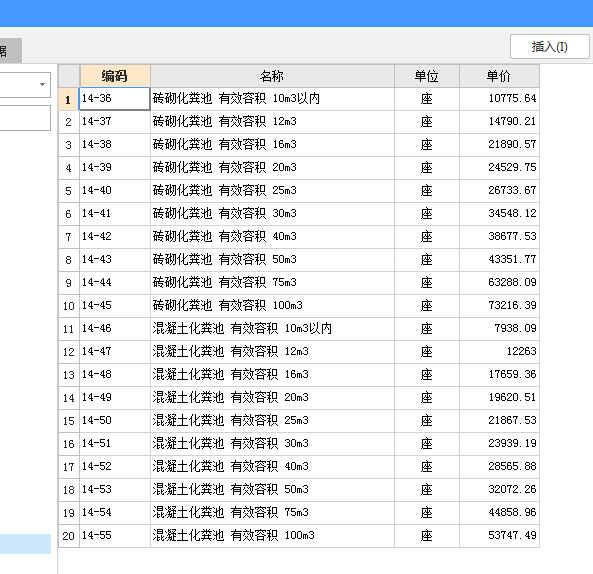Select the highlighted blue item in left panel

point(25,544)
